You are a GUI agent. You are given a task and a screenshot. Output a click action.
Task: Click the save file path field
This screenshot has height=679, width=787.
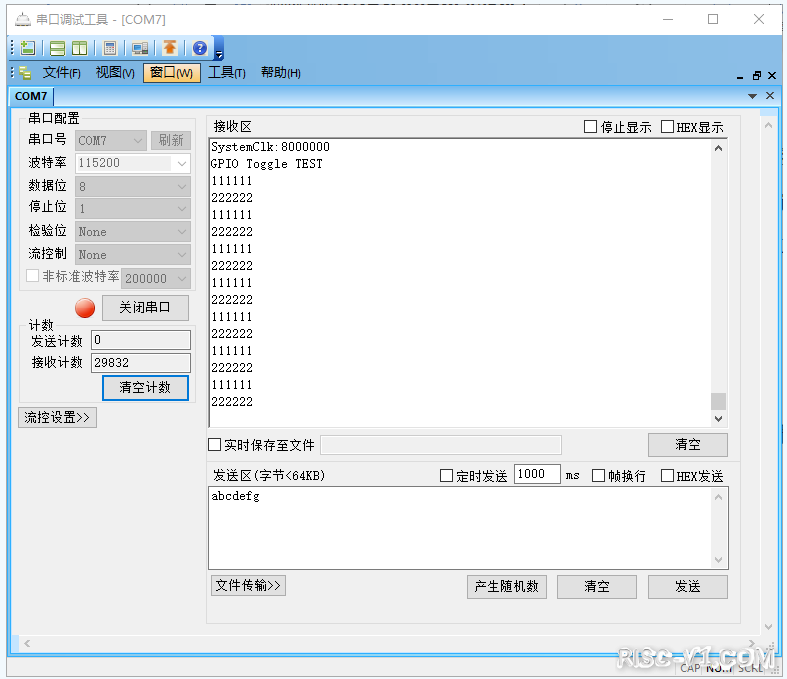441,445
